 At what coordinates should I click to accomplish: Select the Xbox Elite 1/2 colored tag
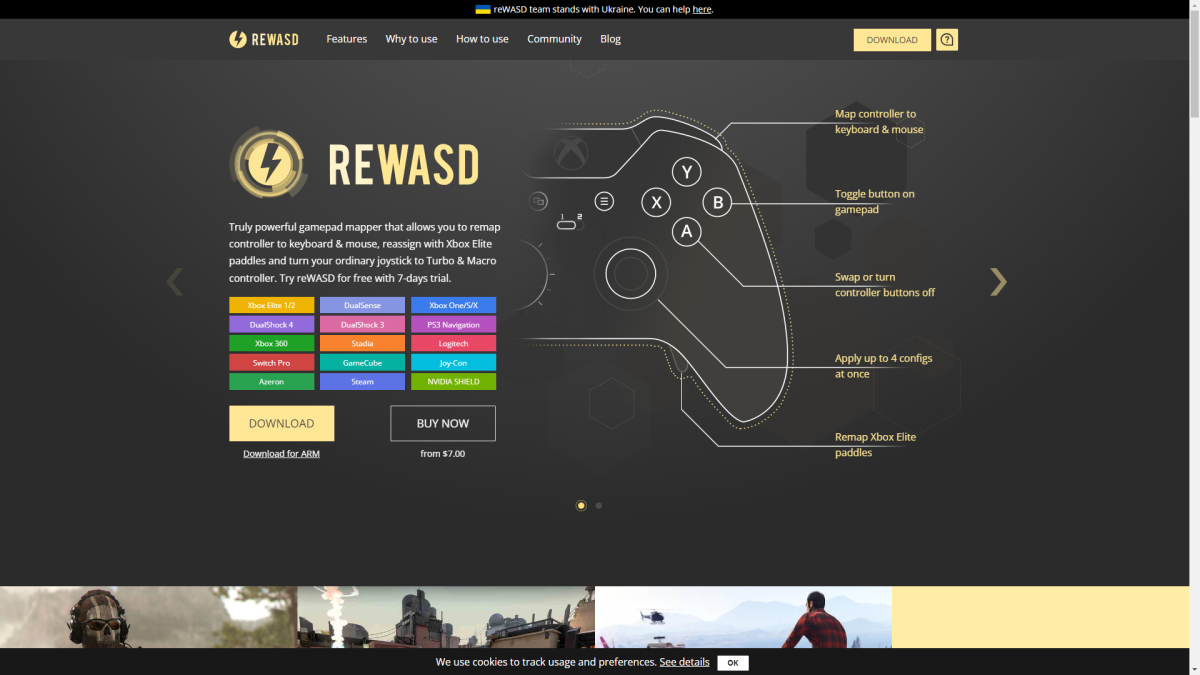[271, 306]
